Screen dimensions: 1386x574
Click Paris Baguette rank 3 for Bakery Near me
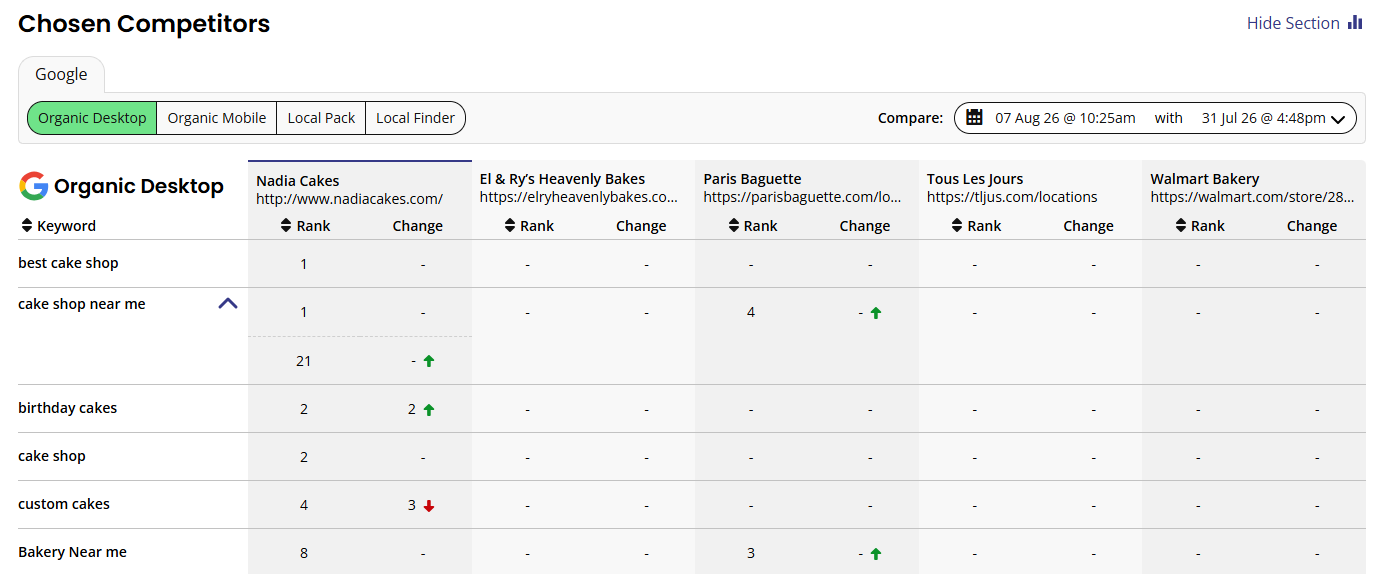point(751,553)
